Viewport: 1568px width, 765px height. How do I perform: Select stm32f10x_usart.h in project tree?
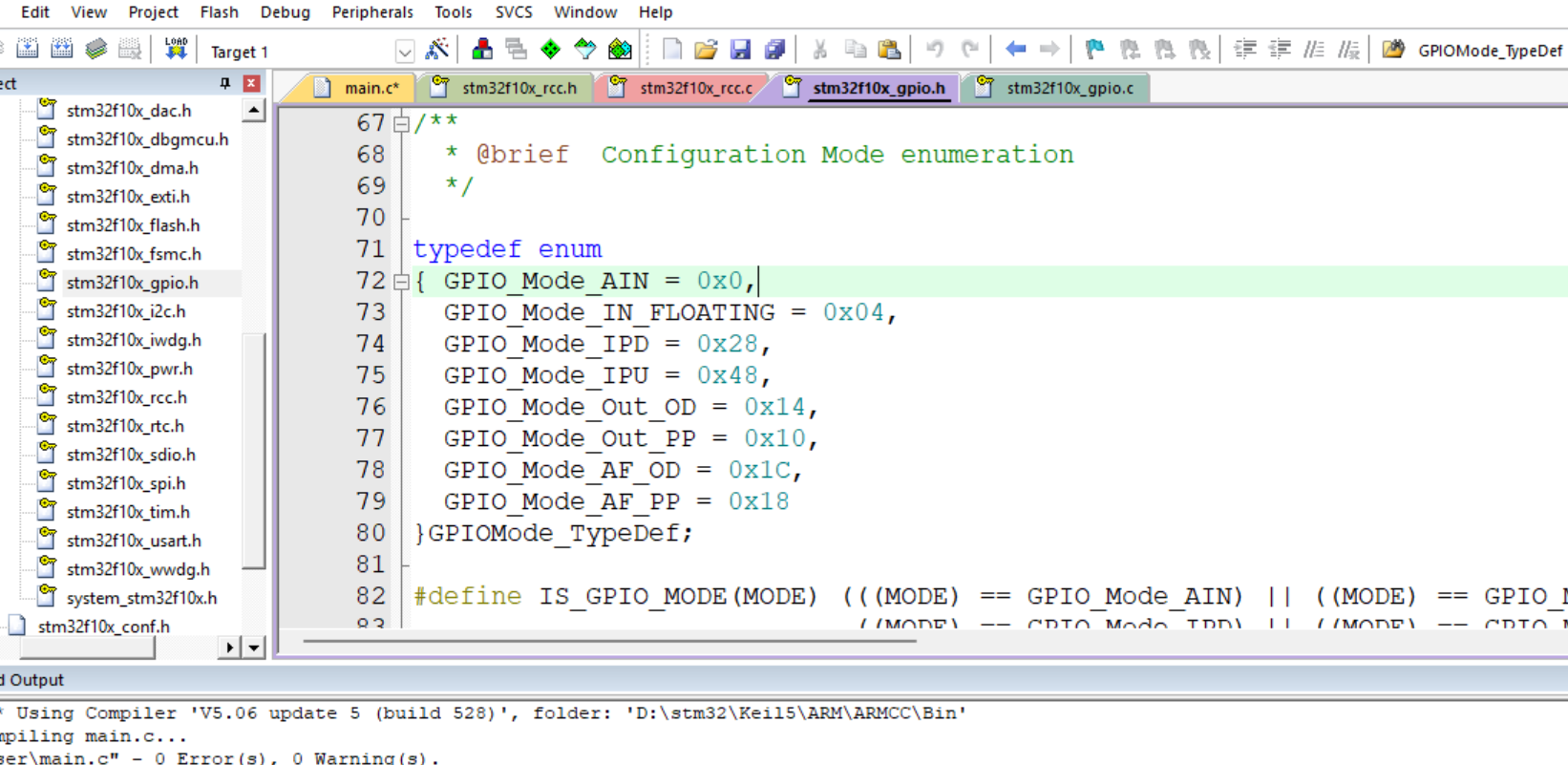[134, 541]
